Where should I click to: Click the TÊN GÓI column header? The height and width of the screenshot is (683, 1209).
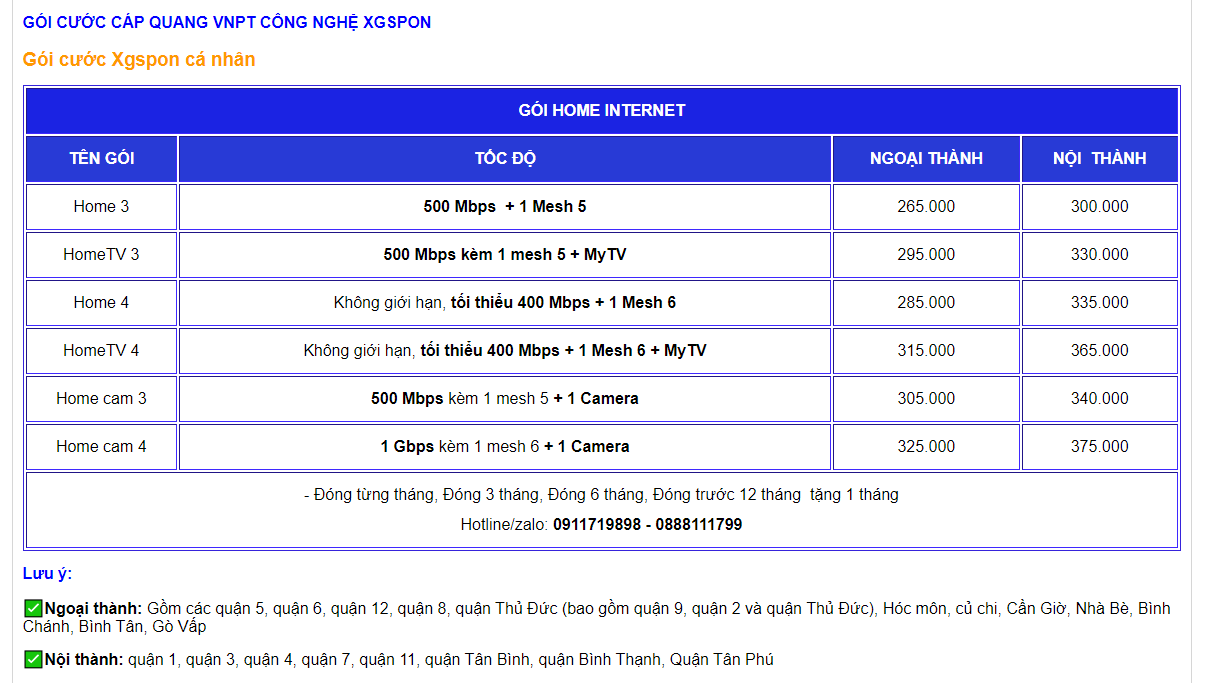[102, 158]
